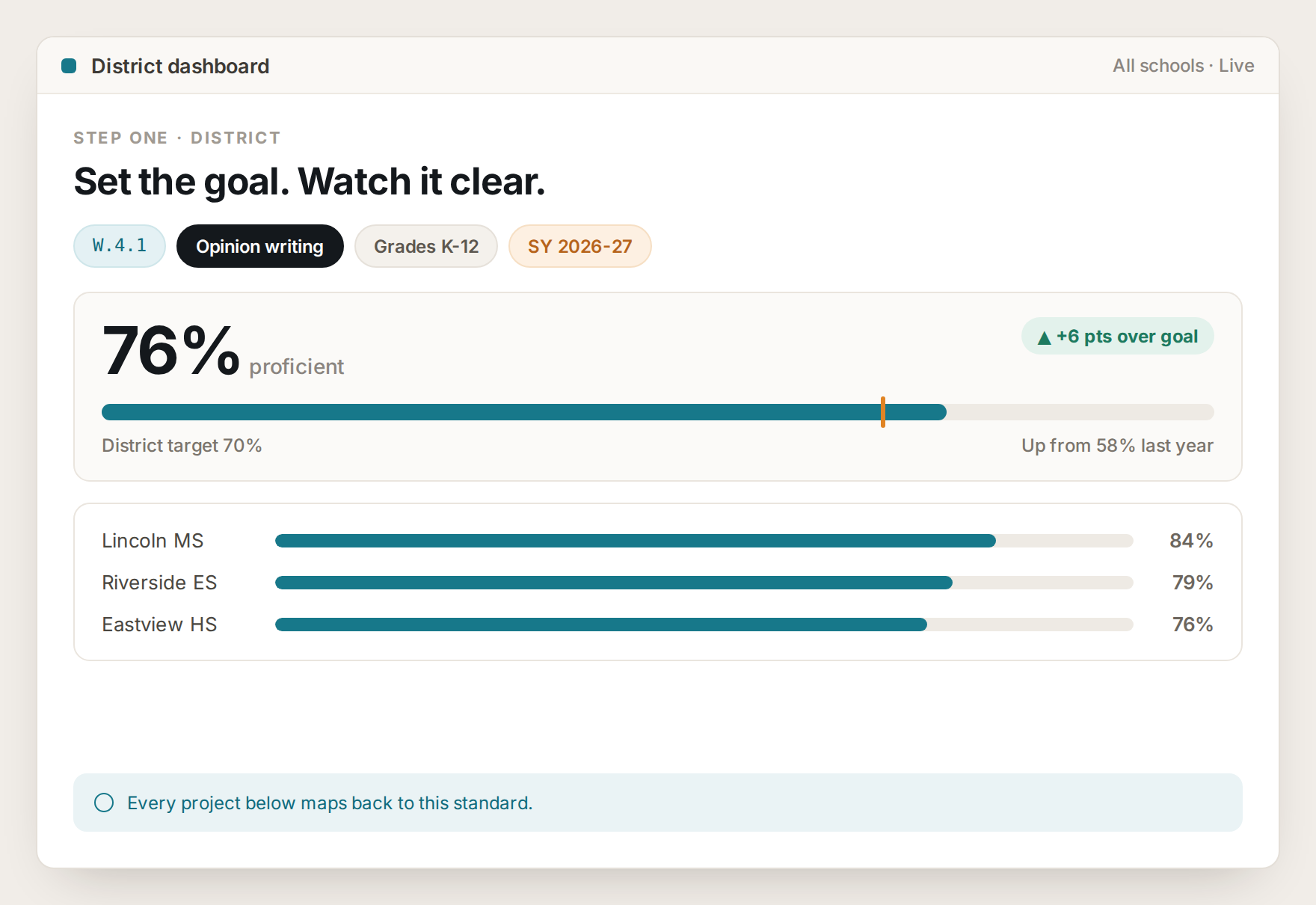This screenshot has width=1316, height=905.
Task: Click the Eastview HS school name
Action: point(159,625)
